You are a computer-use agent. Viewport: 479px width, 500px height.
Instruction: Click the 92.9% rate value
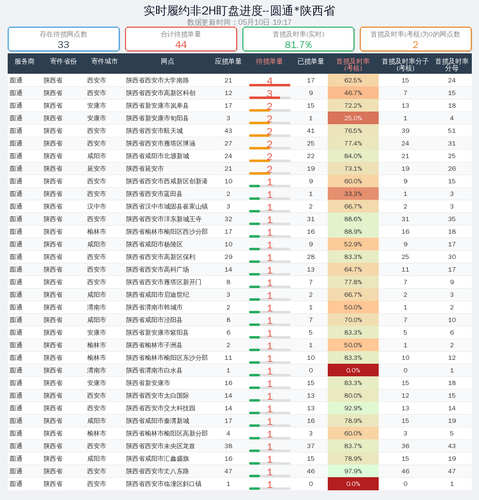click(x=353, y=408)
